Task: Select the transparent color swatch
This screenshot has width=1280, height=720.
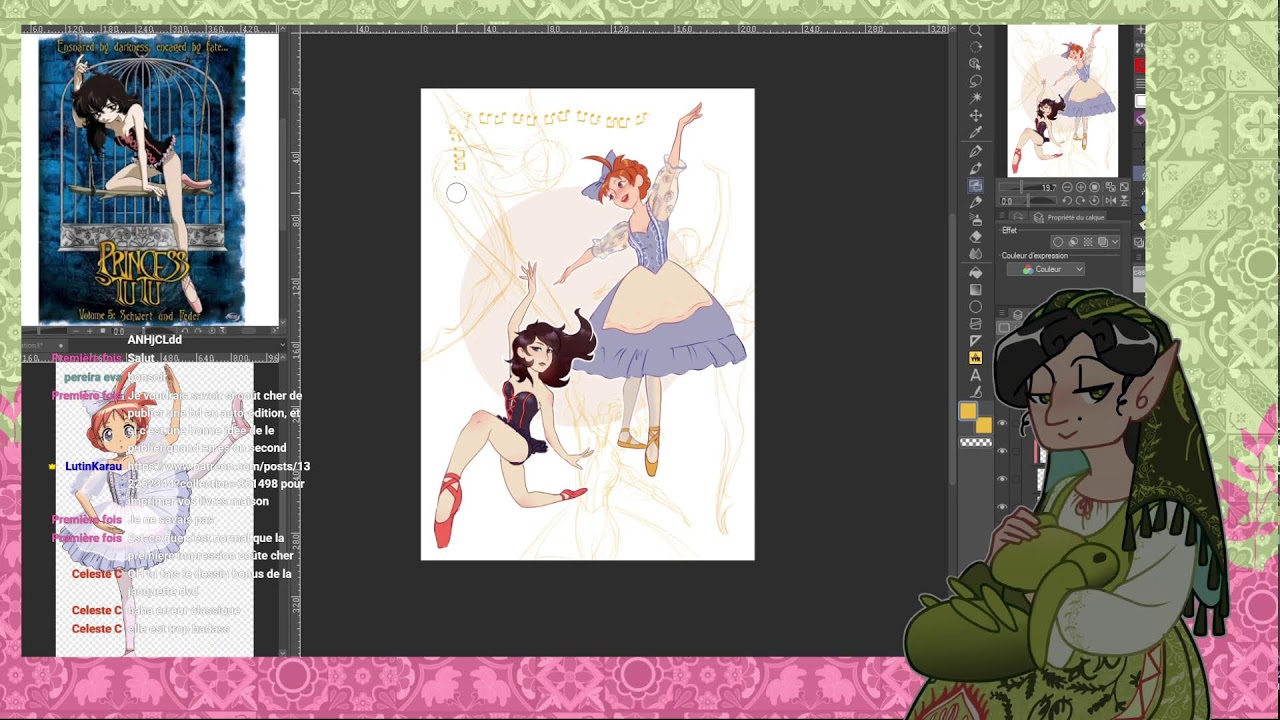Action: point(976,442)
